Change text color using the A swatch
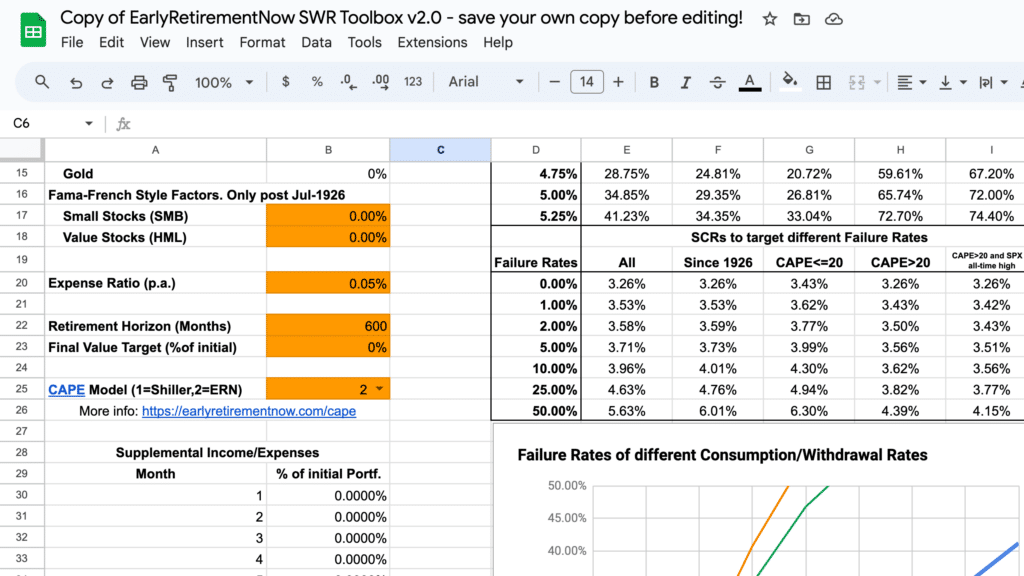This screenshot has width=1024, height=576. [x=750, y=81]
